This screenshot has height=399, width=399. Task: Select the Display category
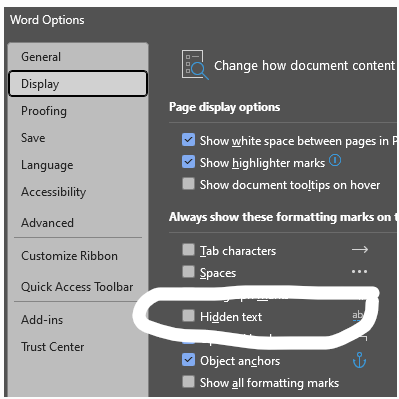coord(78,83)
